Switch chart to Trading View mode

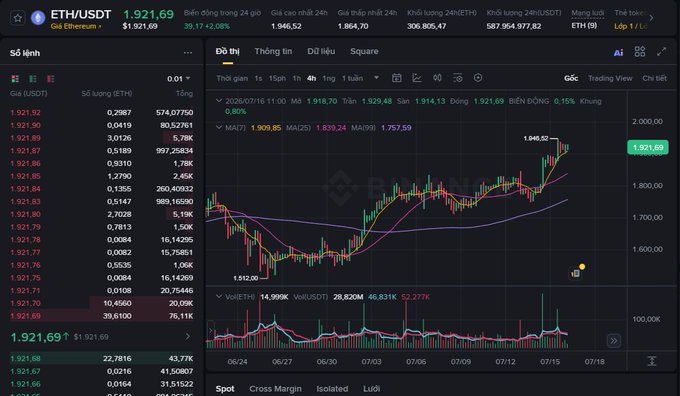coord(610,78)
